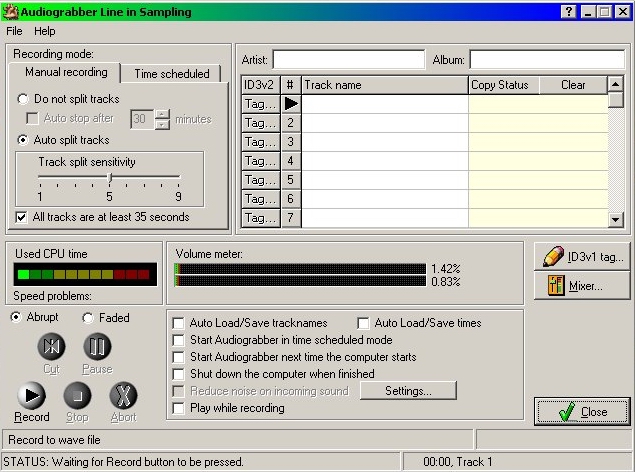The height and width of the screenshot is (472, 635).
Task: Click the Tag button for track 7
Action: click(x=260, y=218)
